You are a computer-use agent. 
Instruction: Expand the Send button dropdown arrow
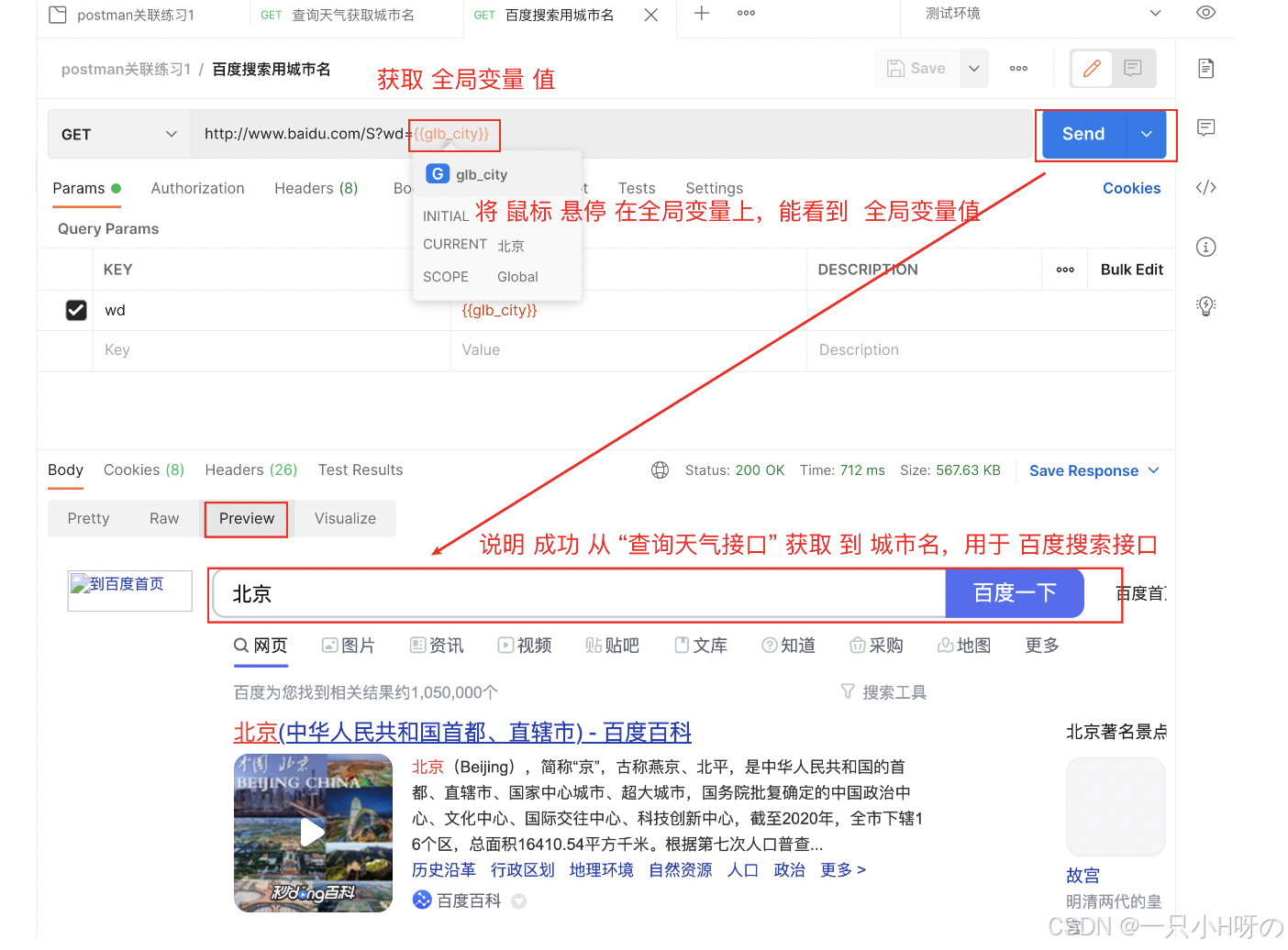1146,134
